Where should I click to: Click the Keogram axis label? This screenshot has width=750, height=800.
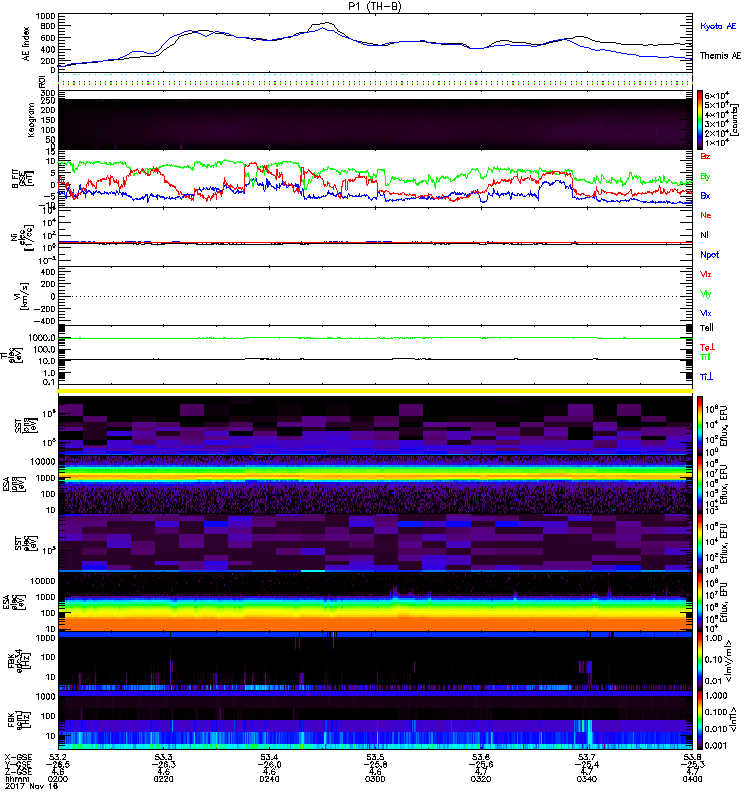(31, 120)
